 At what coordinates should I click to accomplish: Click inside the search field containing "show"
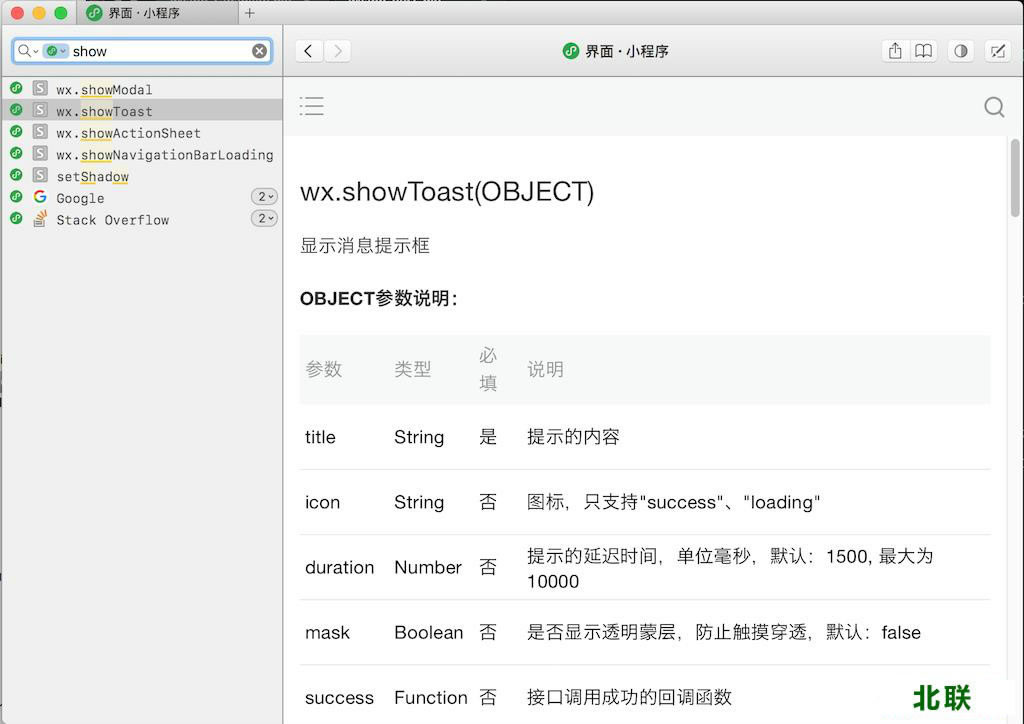click(160, 51)
